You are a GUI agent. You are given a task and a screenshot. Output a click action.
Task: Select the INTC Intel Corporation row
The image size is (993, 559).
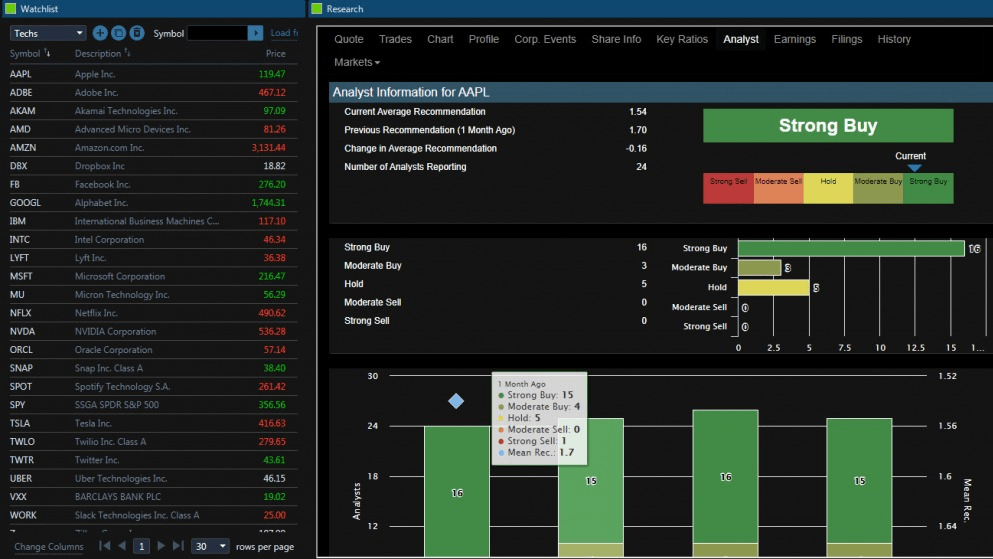tap(153, 239)
